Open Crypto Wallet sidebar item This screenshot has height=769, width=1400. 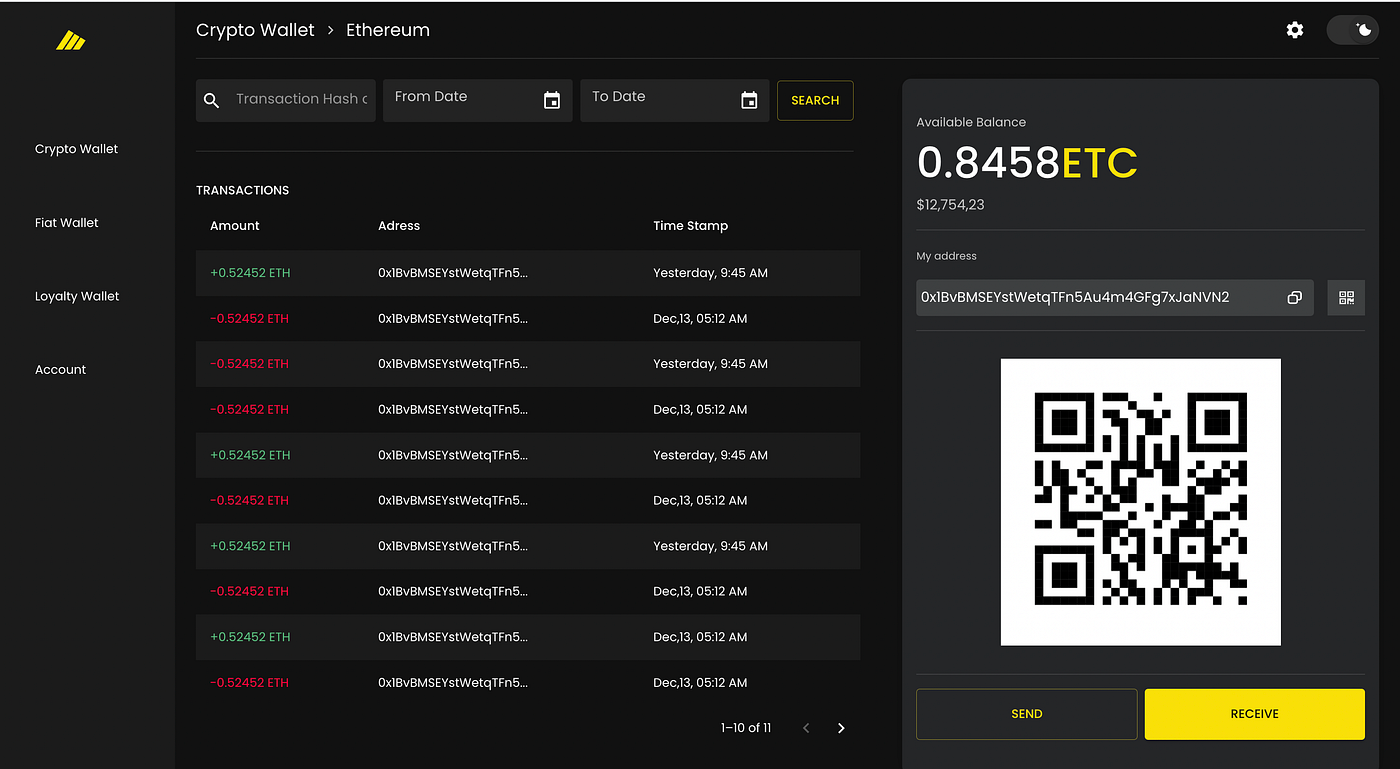click(x=76, y=149)
